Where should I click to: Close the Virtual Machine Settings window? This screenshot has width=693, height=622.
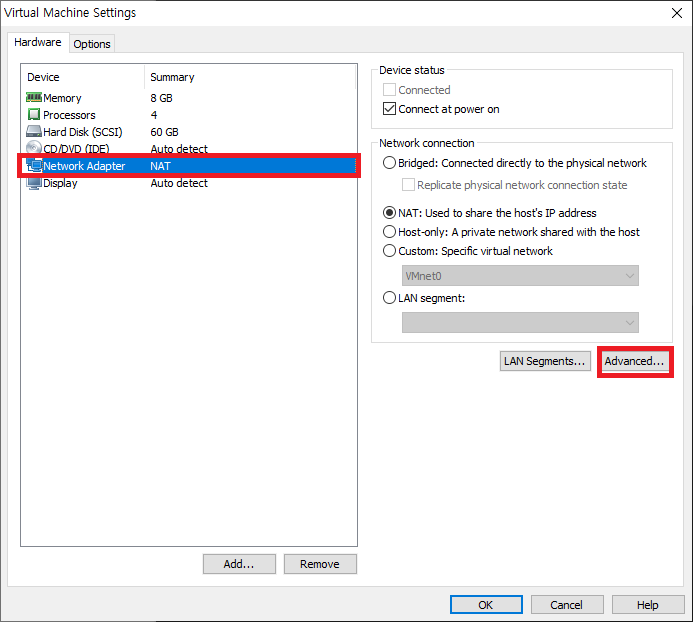click(x=677, y=13)
